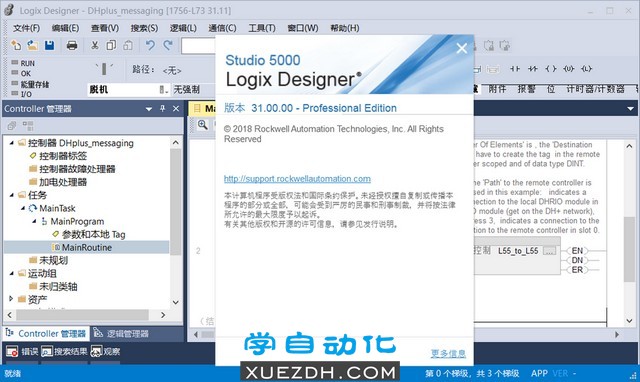
Task: Open the 编辑(E) menu
Action: [65, 28]
